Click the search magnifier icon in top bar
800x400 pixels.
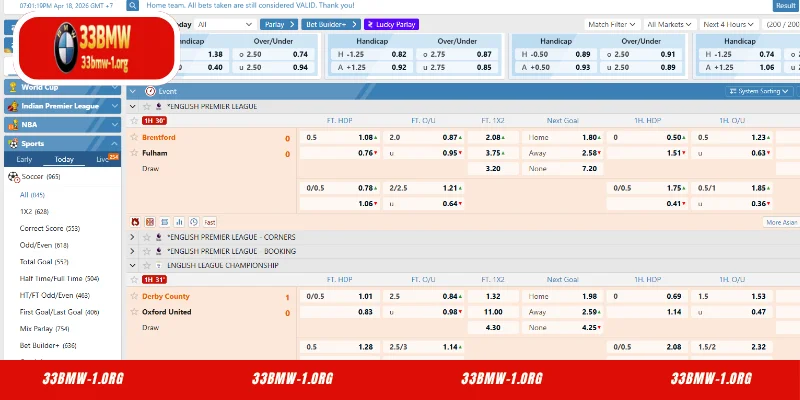[133, 6]
